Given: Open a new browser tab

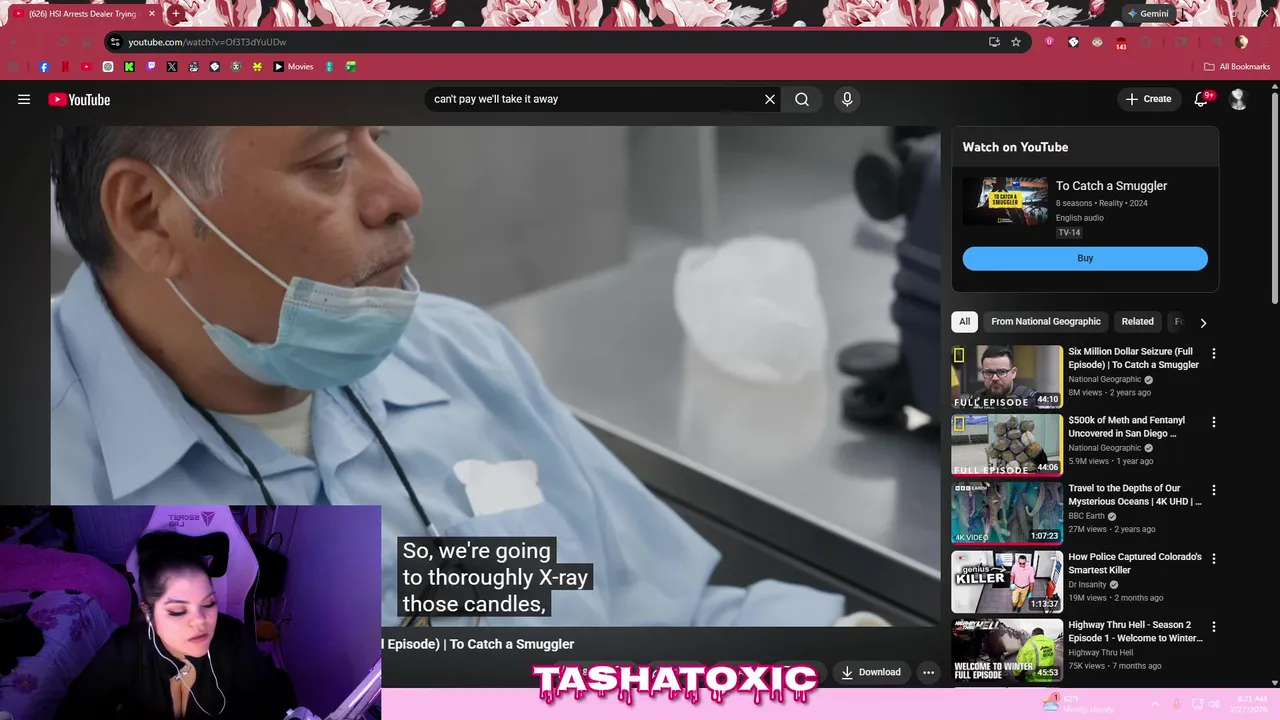Looking at the screenshot, I should tap(176, 14).
